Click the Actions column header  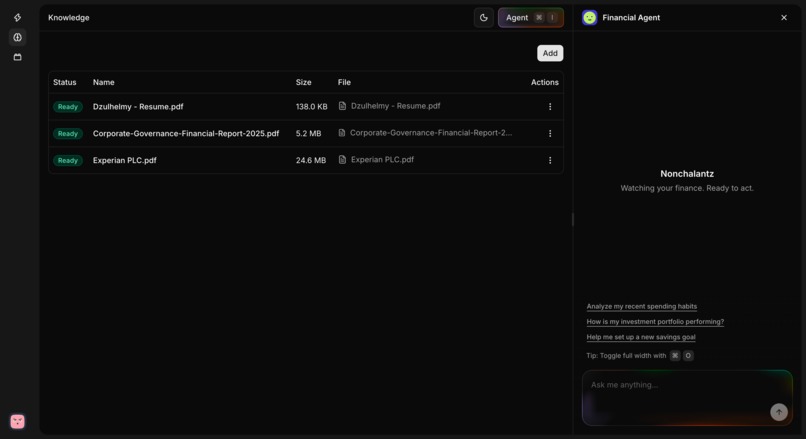(545, 82)
